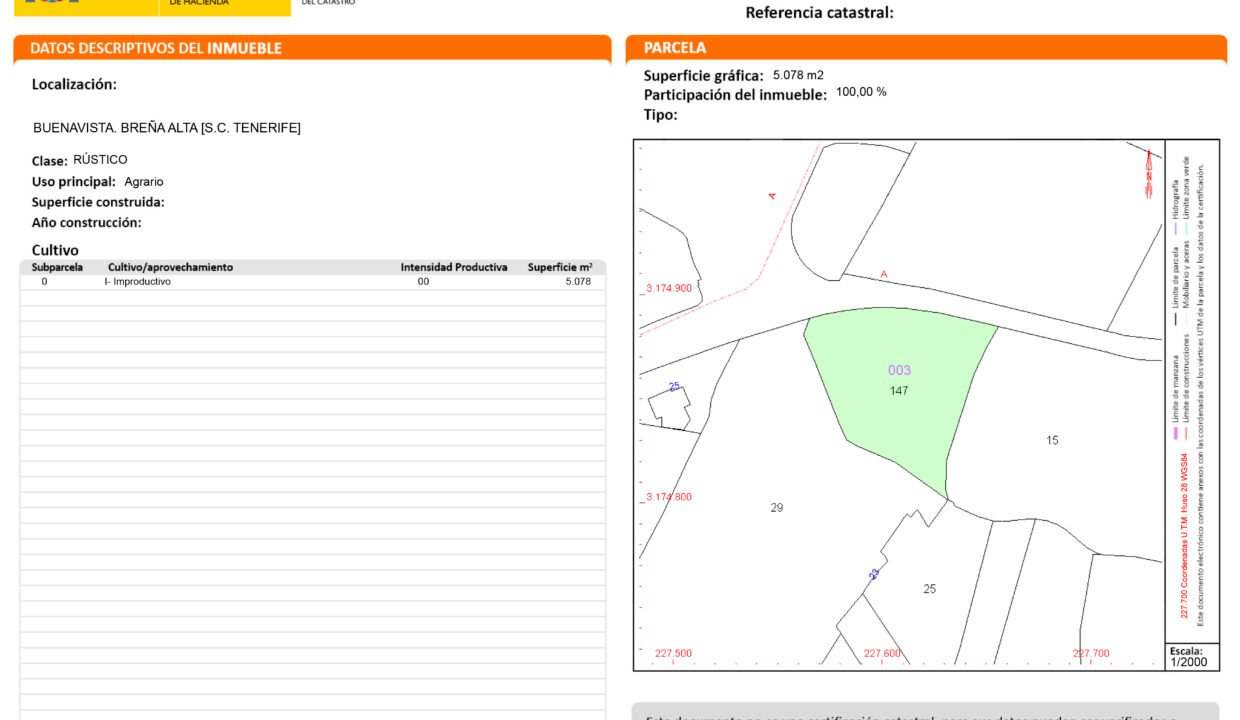This screenshot has width=1240, height=720.
Task: Click the '227.600' coordinate label
Action: 882,654
